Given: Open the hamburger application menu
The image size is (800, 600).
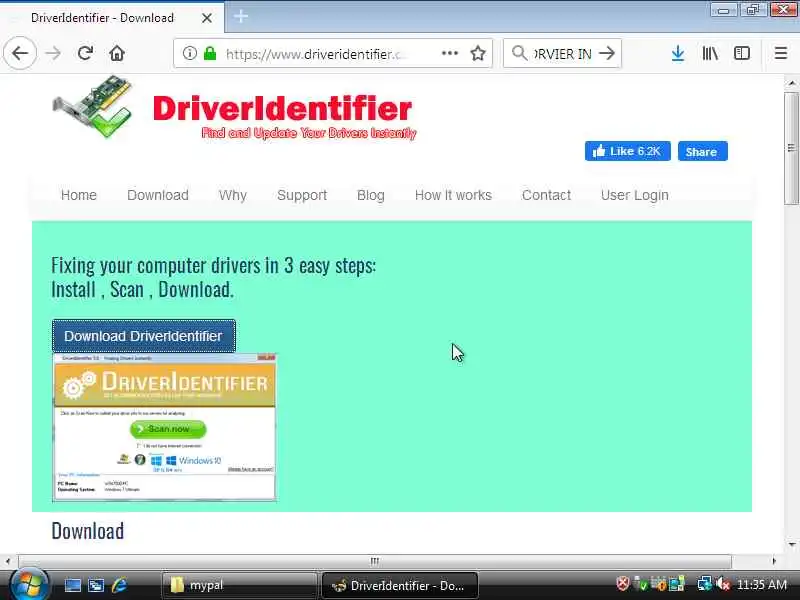Looking at the screenshot, I should (x=781, y=53).
